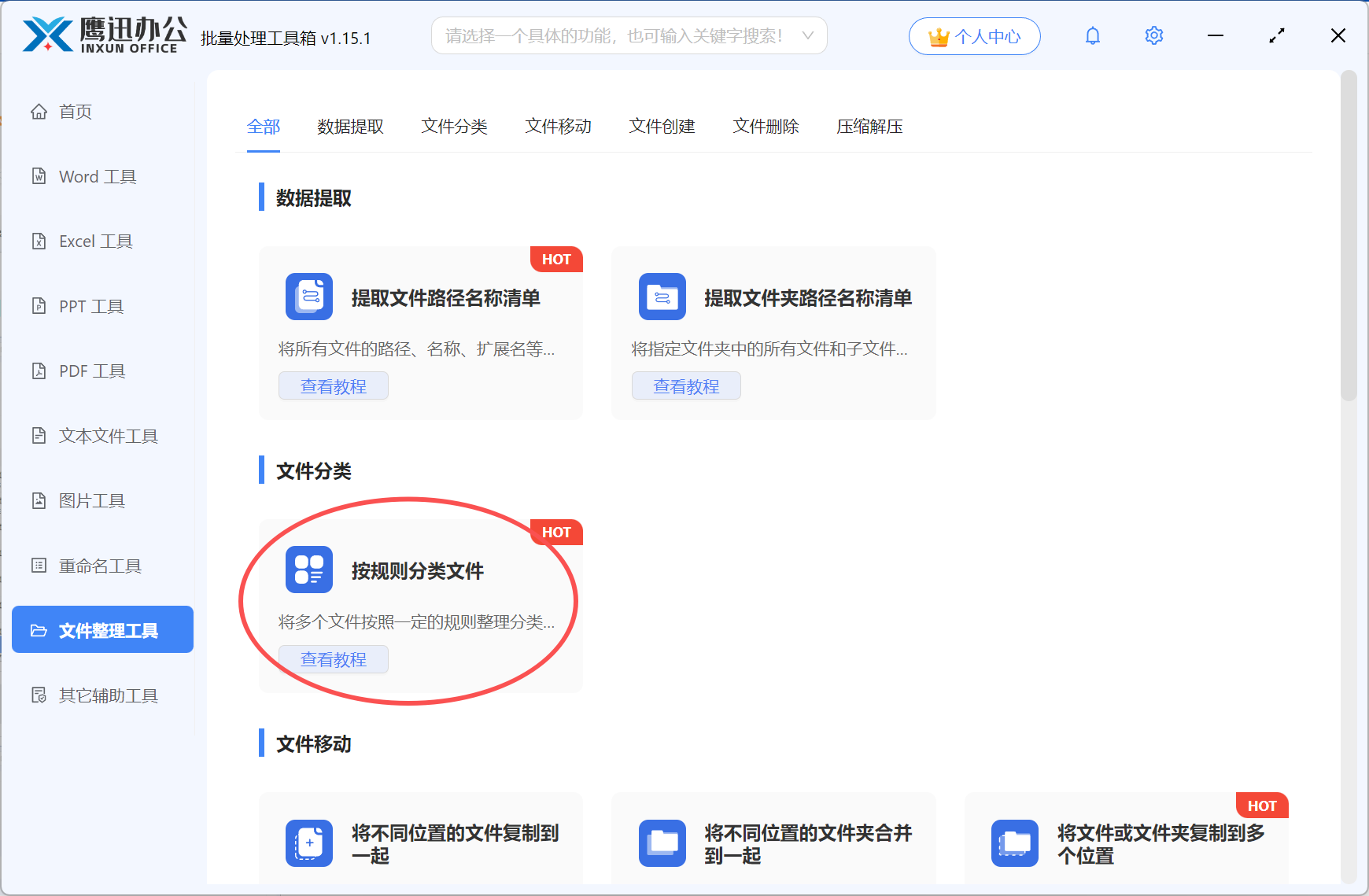Switch to the 全部 tab
Screen dimensions: 1369x896
tap(264, 127)
